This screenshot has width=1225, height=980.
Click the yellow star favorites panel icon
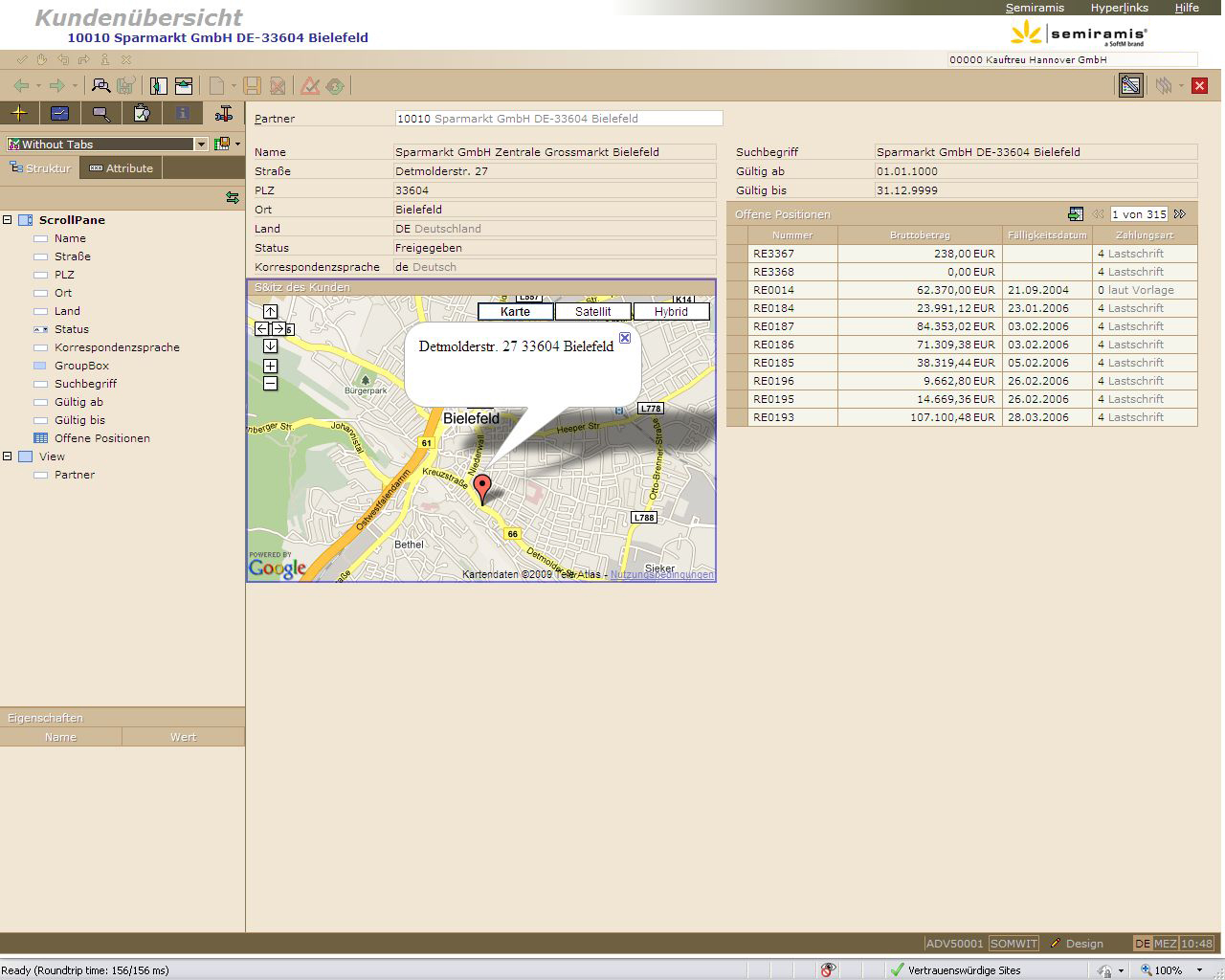click(19, 113)
